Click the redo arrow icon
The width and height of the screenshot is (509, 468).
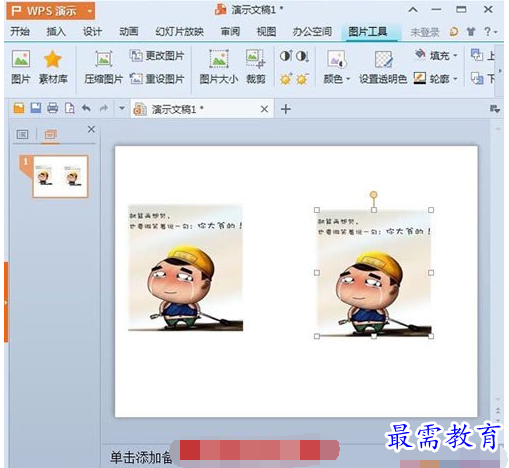(x=104, y=108)
